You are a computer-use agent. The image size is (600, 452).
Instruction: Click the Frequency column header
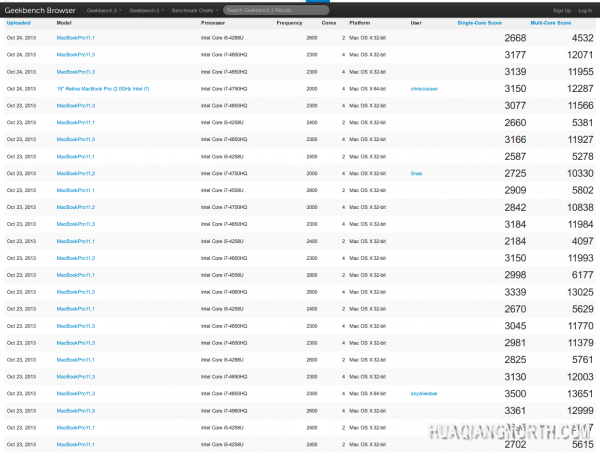[x=289, y=23]
